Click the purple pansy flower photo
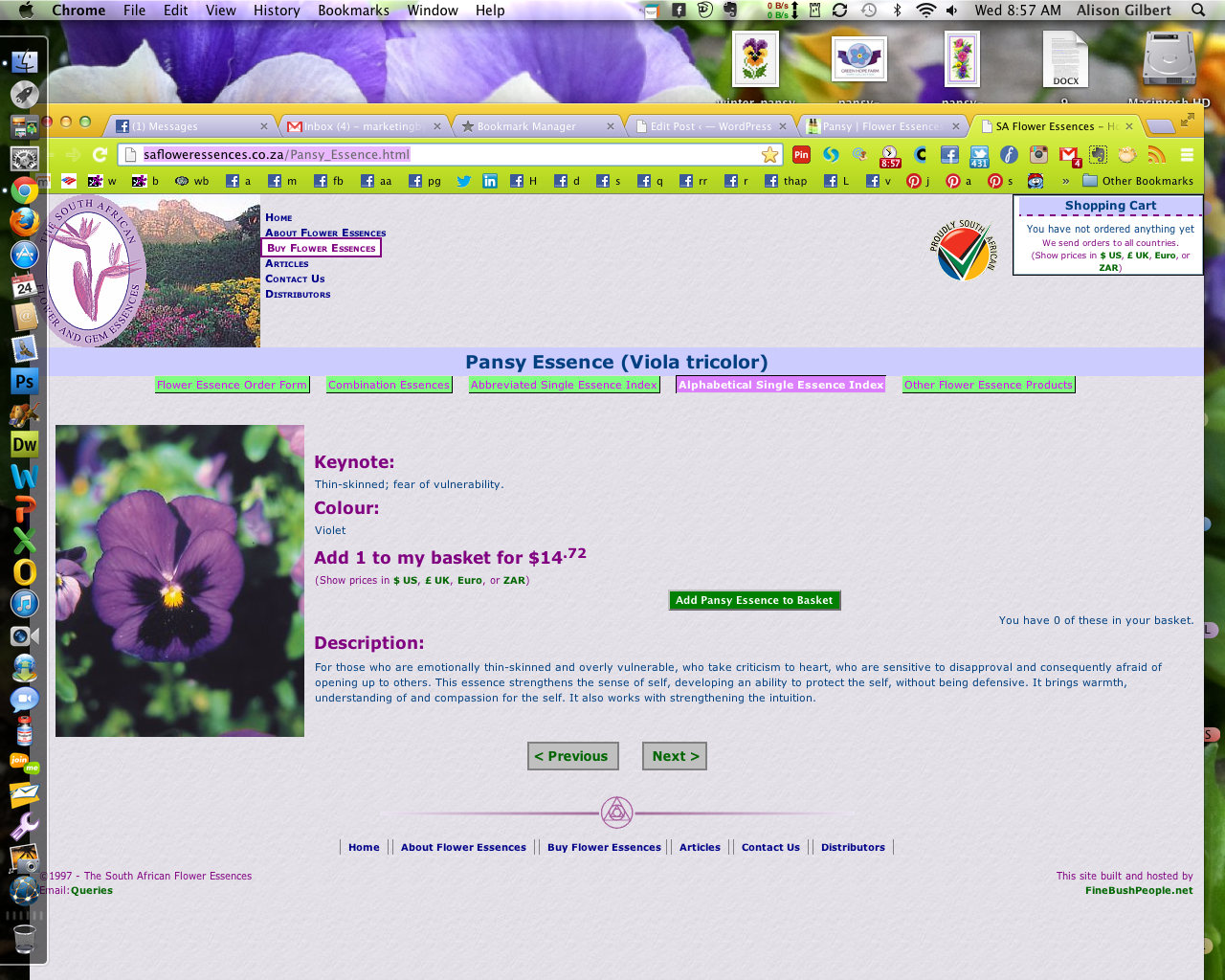 (180, 581)
